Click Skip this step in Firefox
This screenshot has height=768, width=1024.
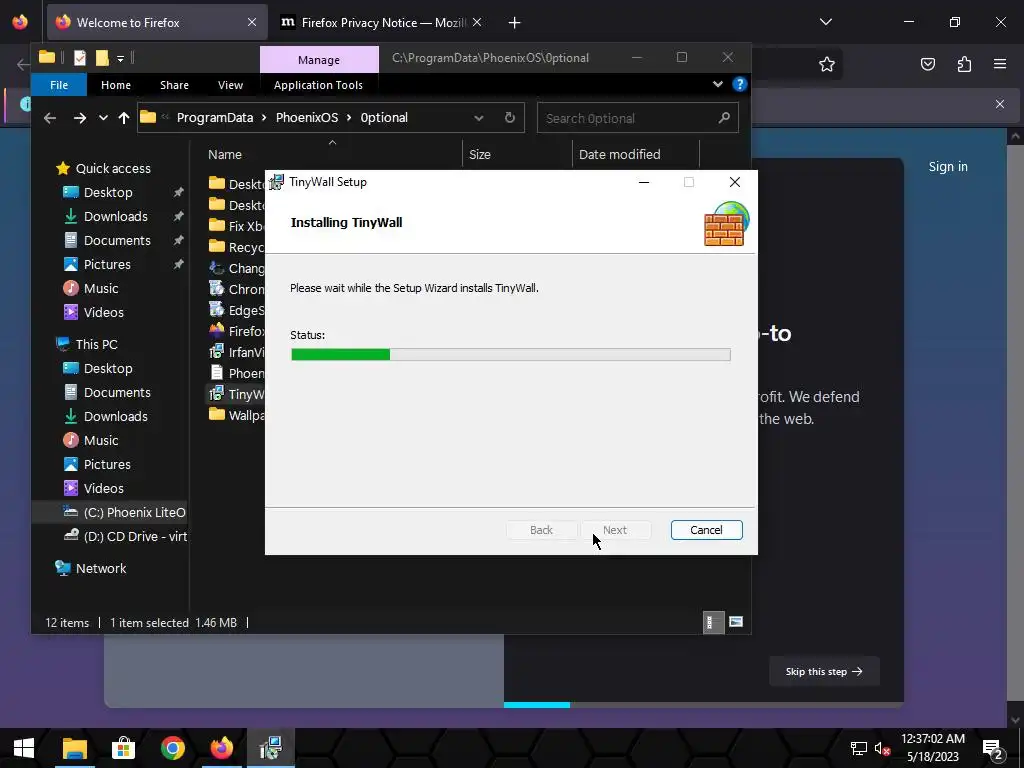(x=824, y=671)
